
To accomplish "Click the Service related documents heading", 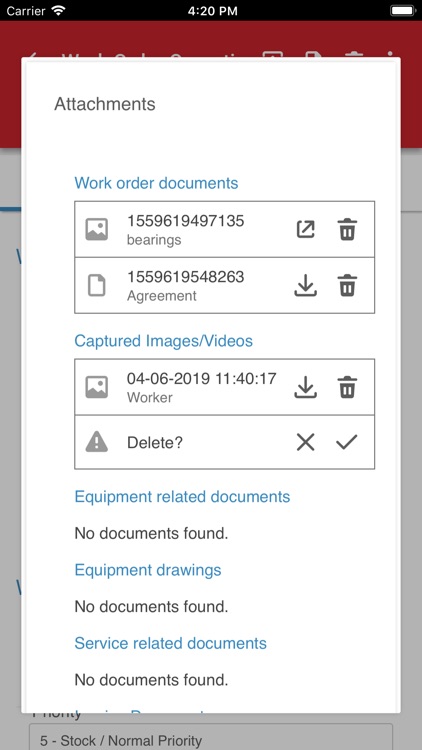I will pos(170,643).
